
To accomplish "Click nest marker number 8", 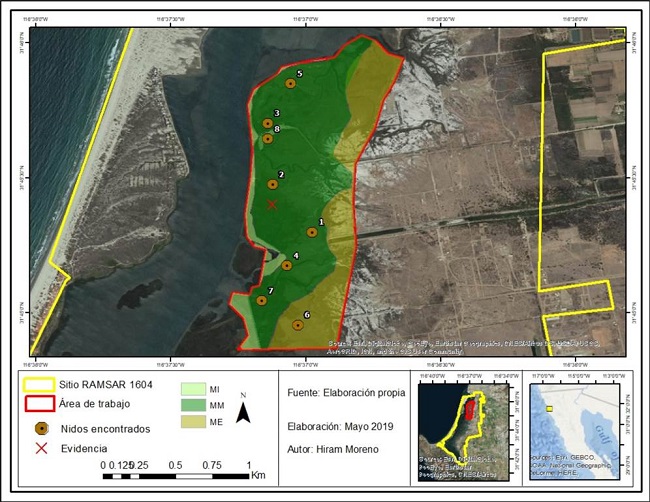I will tap(268, 138).
